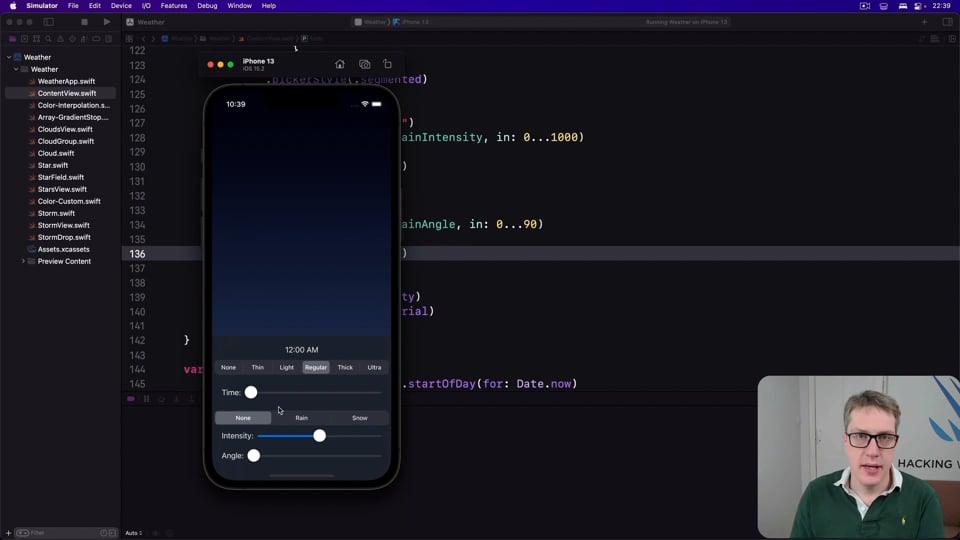
Task: Select Light cloud thickness segment
Action: click(x=287, y=367)
